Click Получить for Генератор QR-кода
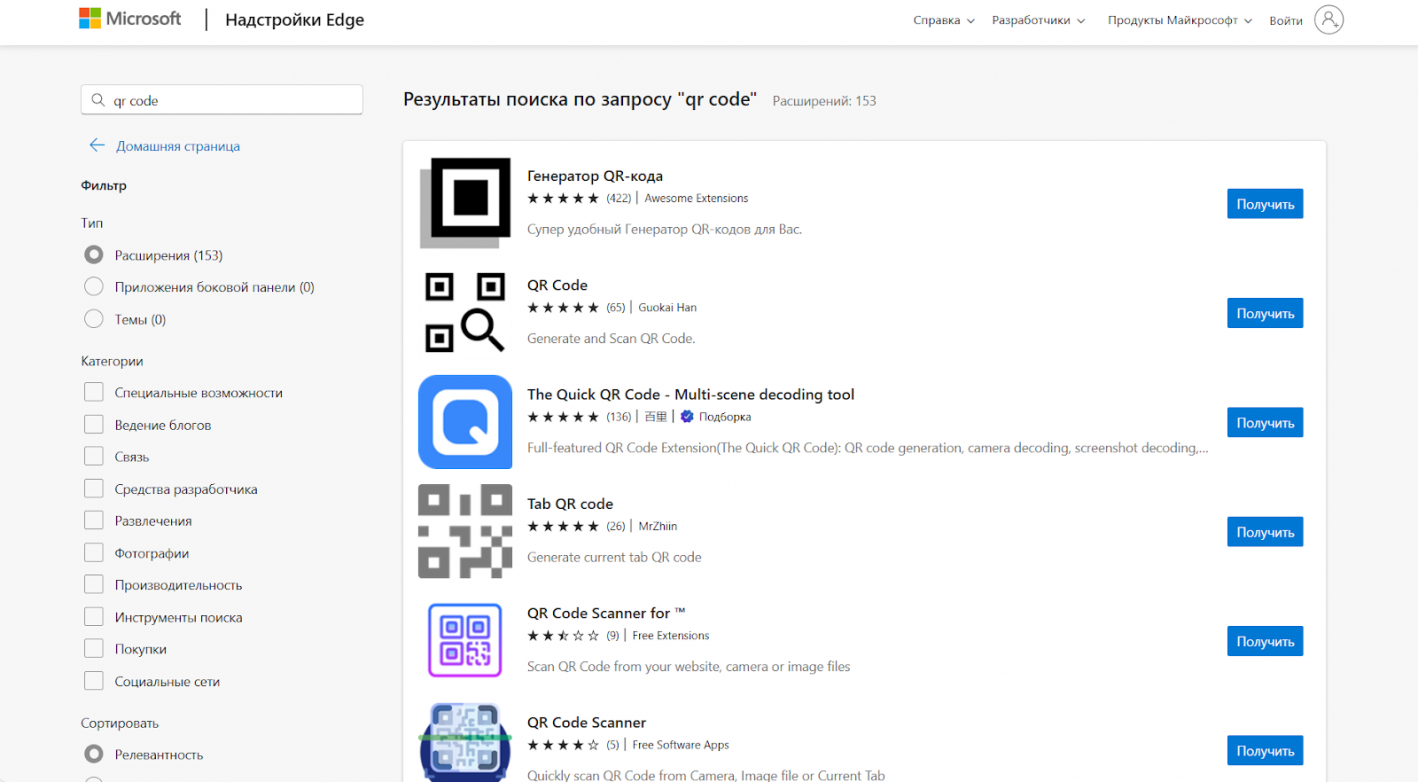 (1265, 204)
